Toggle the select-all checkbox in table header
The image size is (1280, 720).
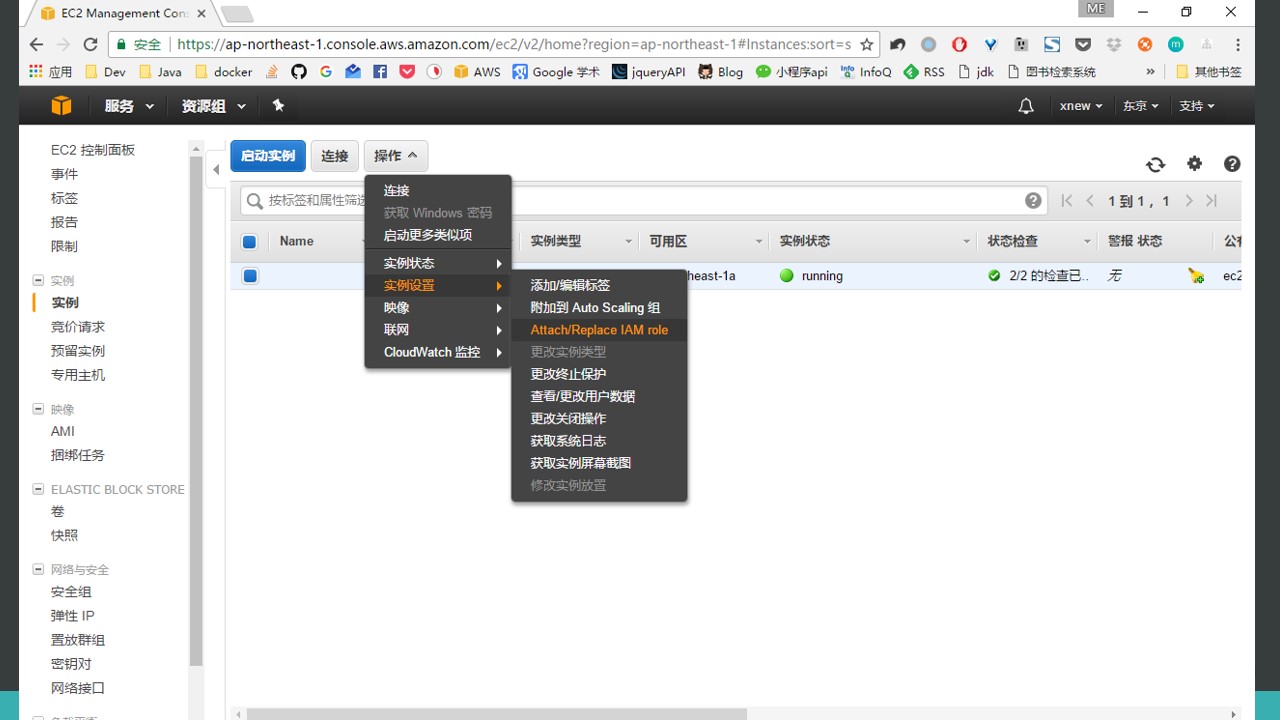pyautogui.click(x=250, y=241)
